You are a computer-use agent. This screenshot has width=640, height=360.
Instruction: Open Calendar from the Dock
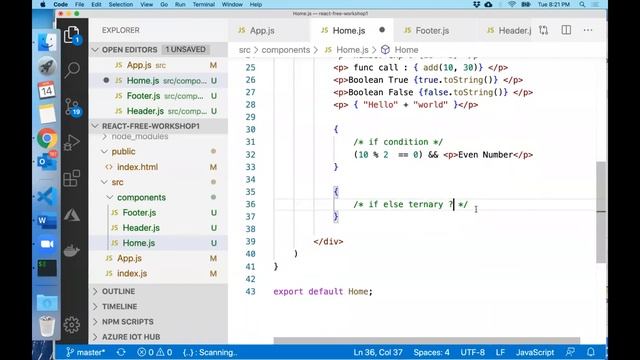pyautogui.click(x=47, y=90)
